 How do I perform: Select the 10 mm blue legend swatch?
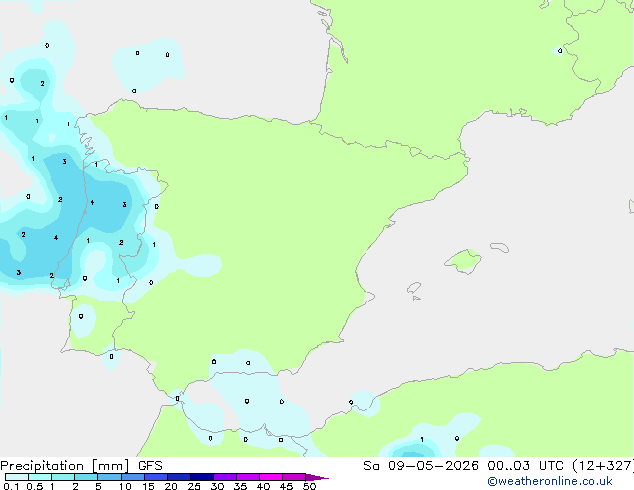pyautogui.click(x=132, y=477)
